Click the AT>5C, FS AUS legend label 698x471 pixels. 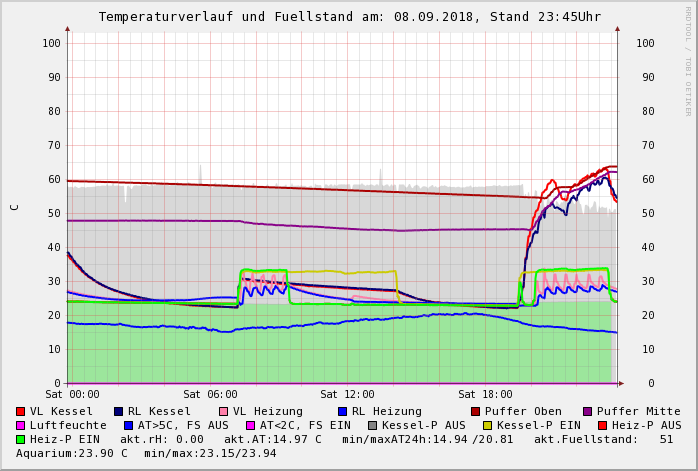182,425
